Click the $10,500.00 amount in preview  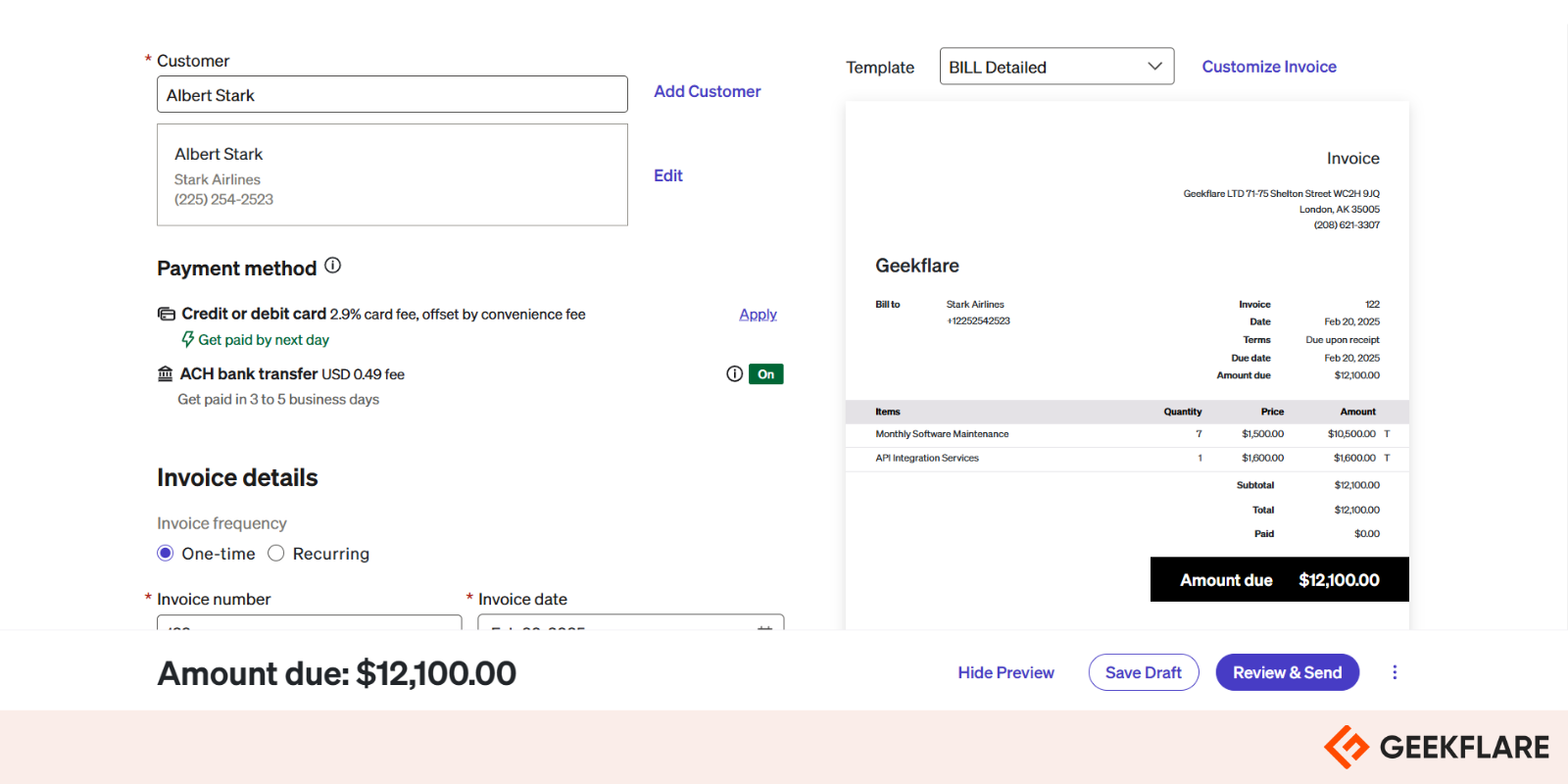point(1351,434)
